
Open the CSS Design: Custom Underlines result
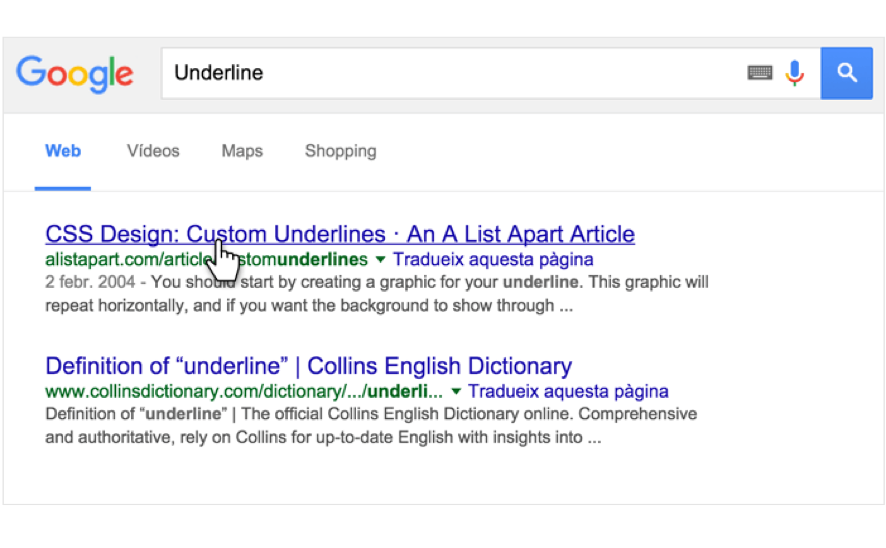[x=340, y=234]
